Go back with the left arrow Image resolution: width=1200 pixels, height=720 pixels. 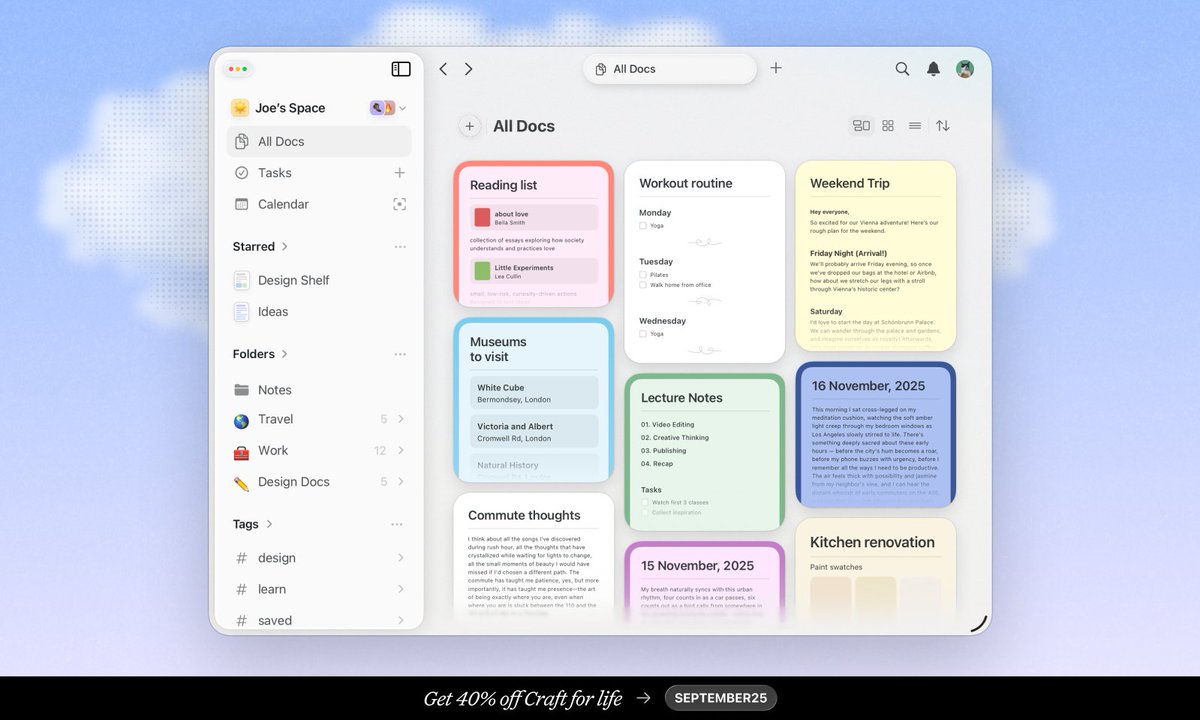pyautogui.click(x=443, y=69)
